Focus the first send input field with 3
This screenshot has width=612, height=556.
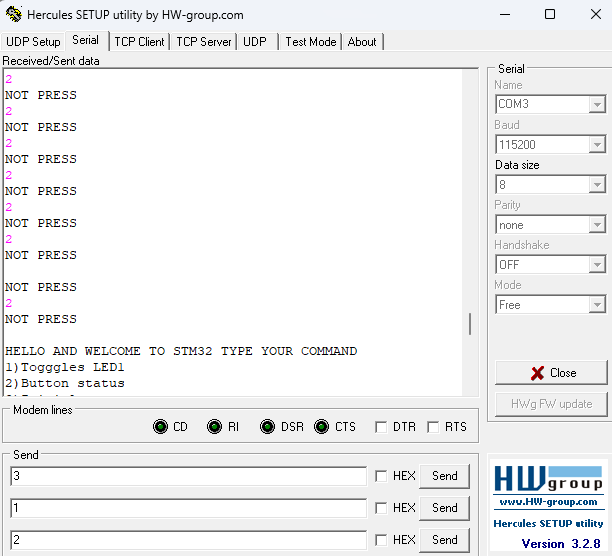click(x=189, y=476)
